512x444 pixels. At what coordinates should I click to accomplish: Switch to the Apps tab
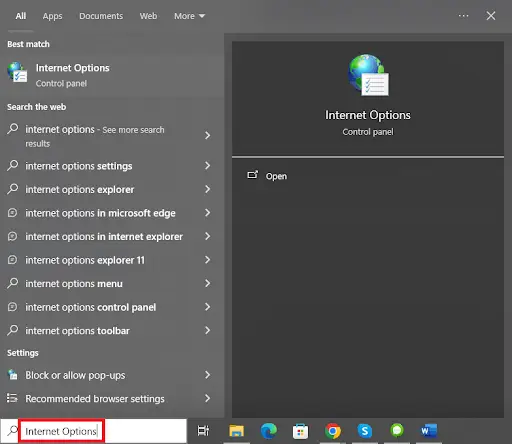(52, 16)
